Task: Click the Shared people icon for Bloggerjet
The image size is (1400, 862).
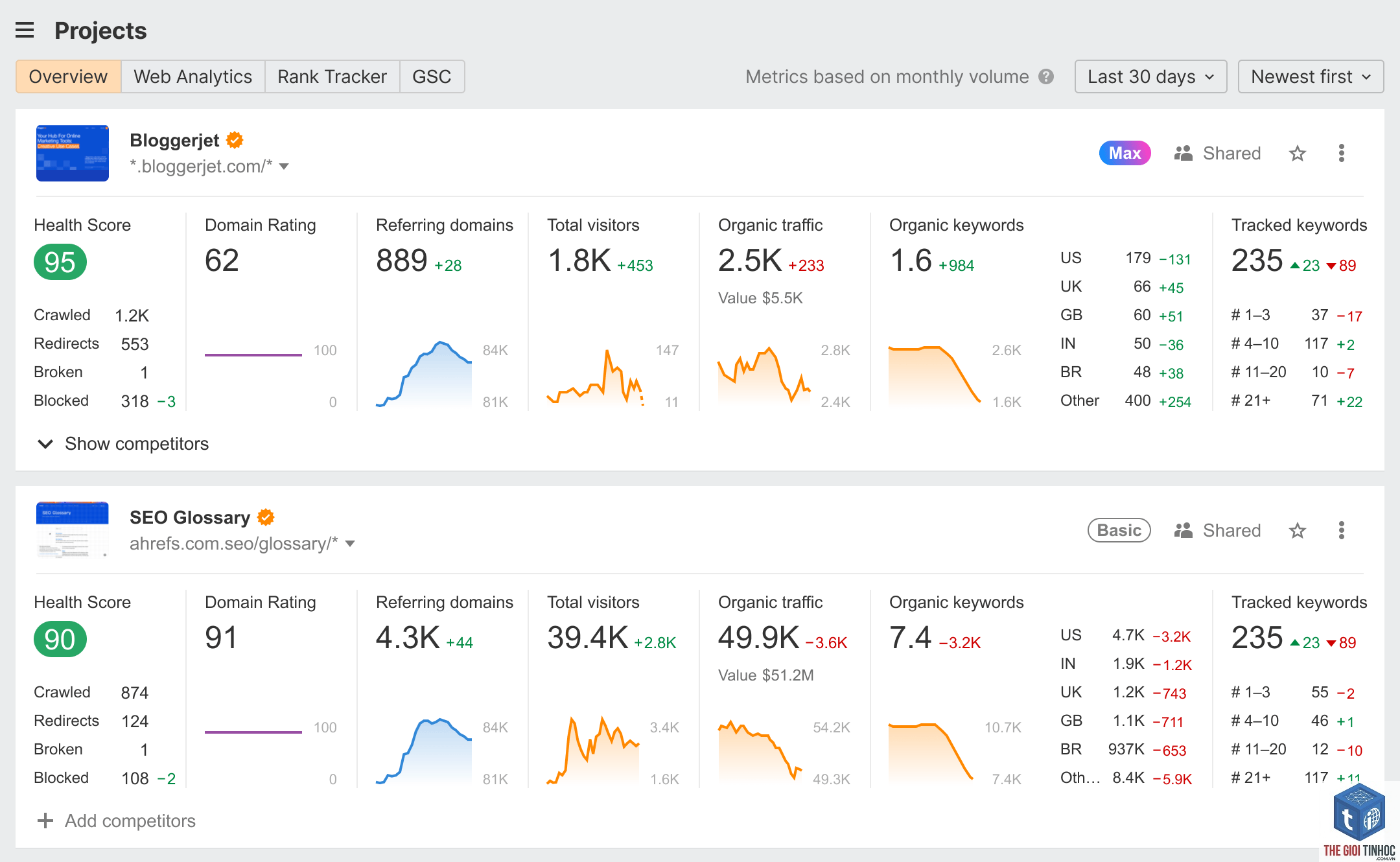Action: pos(1184,154)
